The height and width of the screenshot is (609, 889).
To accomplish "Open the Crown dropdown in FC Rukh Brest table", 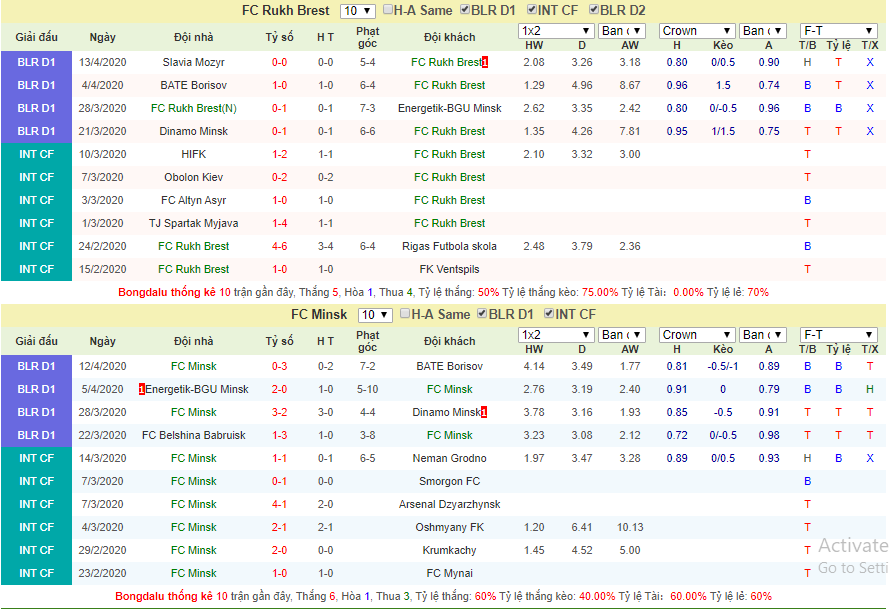I will click(x=697, y=31).
